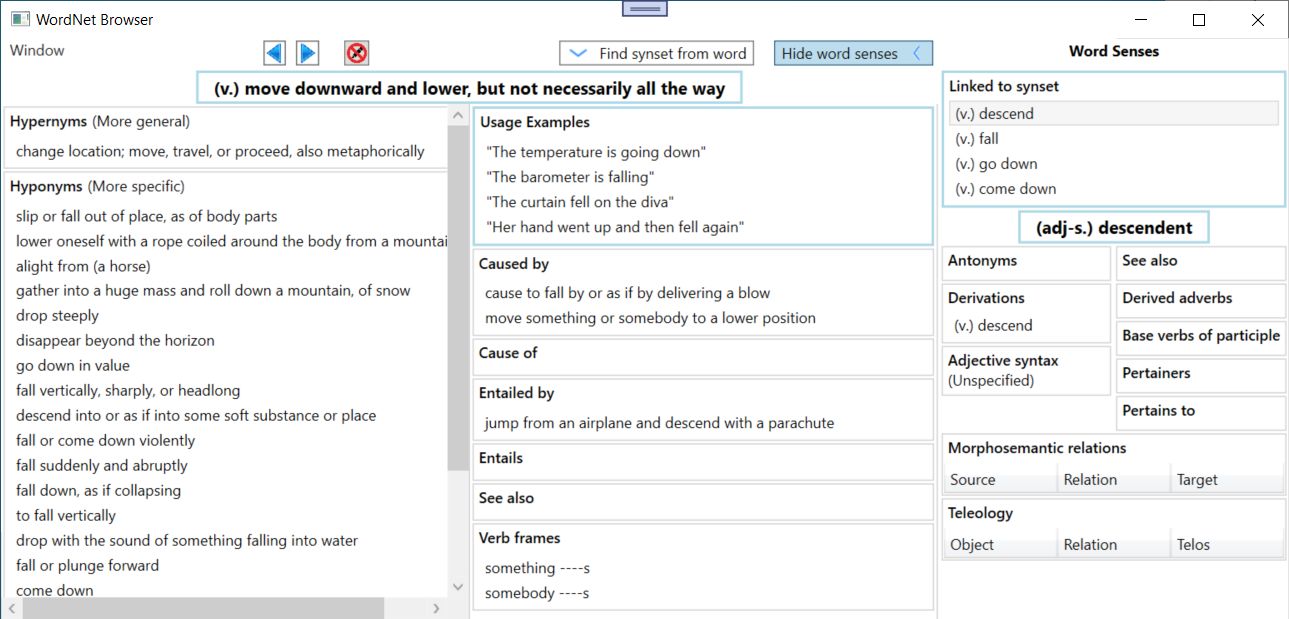This screenshot has height=619, width=1289.
Task: Select hyponym 'fall suddenly and abruptly'
Action: pyautogui.click(x=102, y=466)
